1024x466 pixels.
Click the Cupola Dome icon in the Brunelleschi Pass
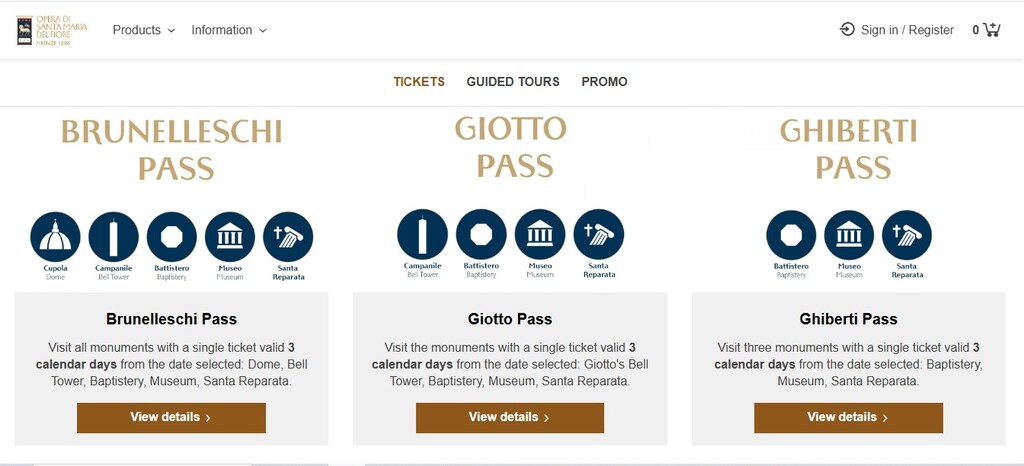[56, 236]
